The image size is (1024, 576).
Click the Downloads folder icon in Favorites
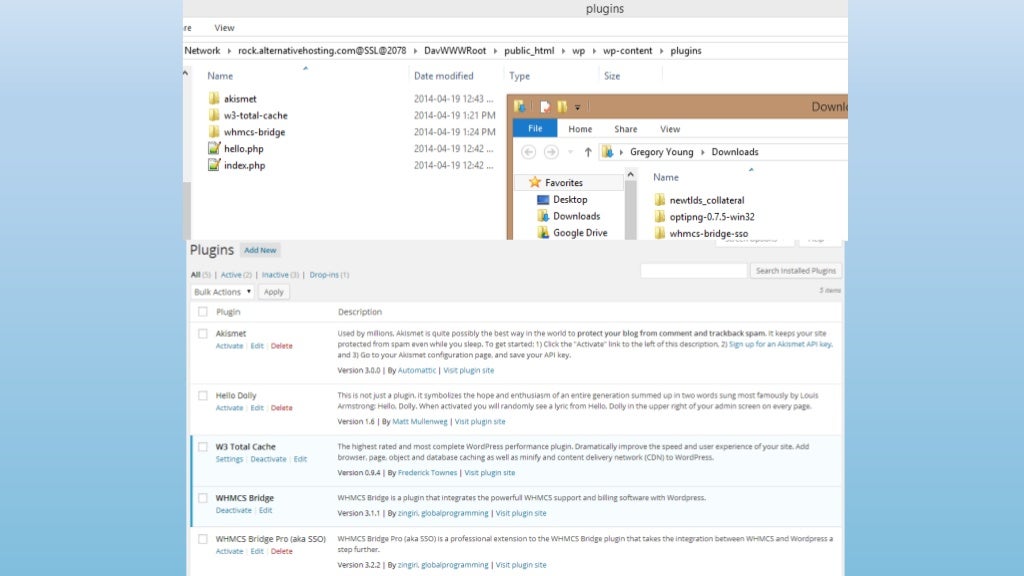(543, 216)
